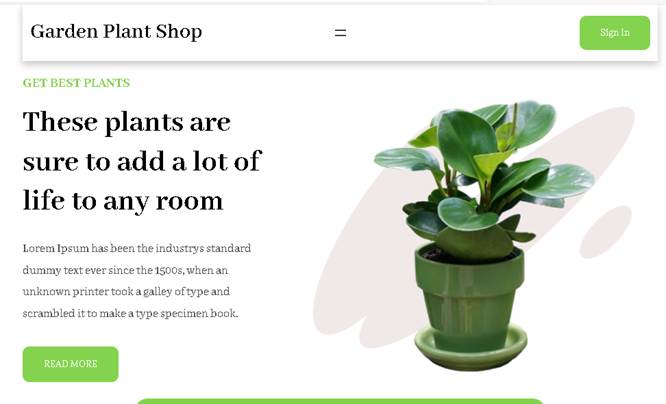Open the hamburger navigation menu icon
This screenshot has height=404, width=666.
click(x=340, y=33)
